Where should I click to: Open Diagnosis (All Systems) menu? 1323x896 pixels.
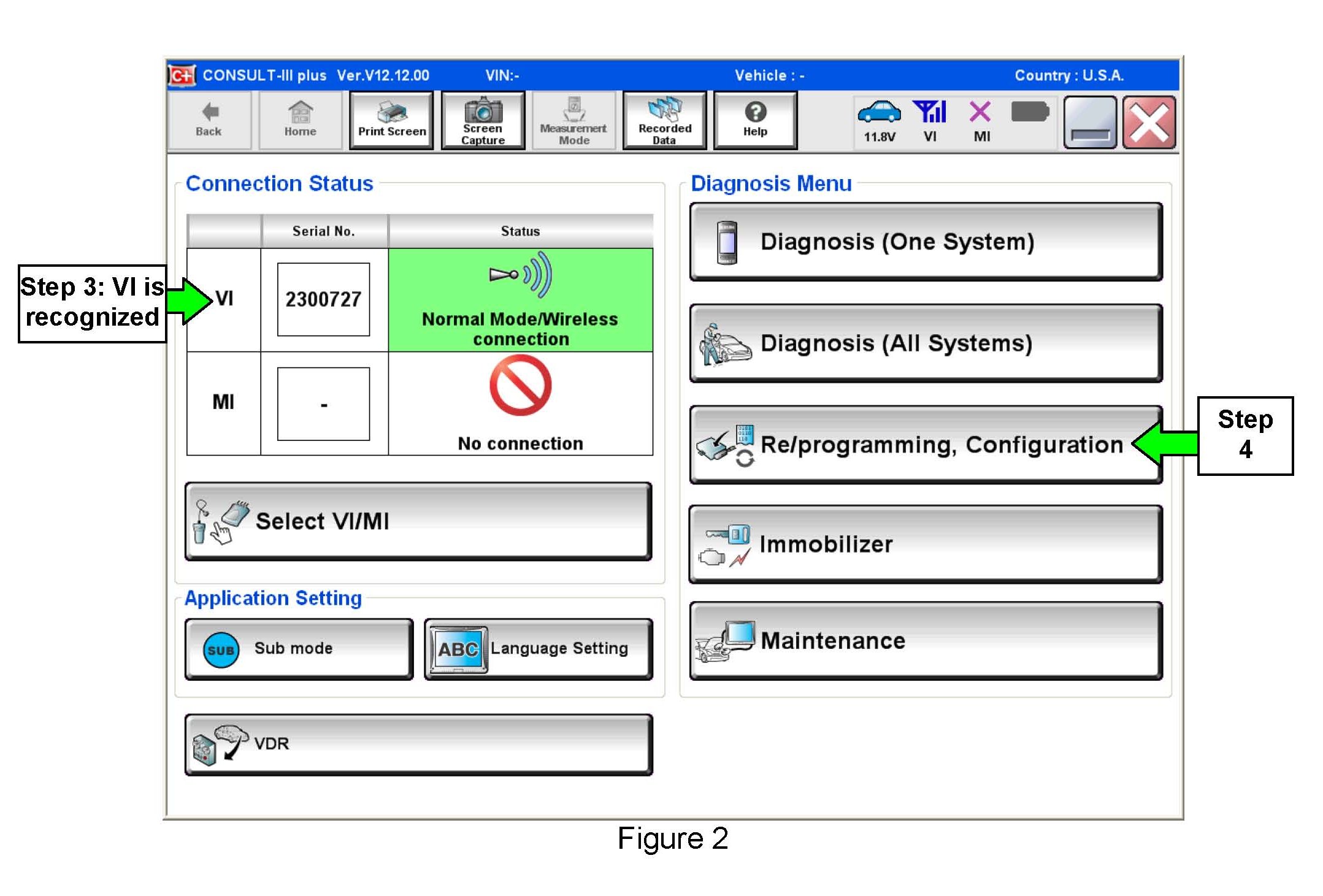tap(925, 343)
